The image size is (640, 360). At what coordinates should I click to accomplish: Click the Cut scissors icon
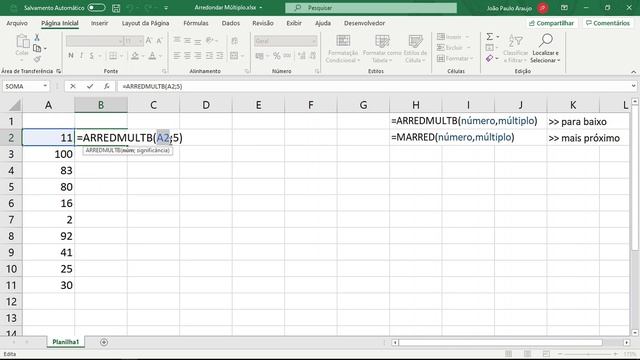pos(37,38)
